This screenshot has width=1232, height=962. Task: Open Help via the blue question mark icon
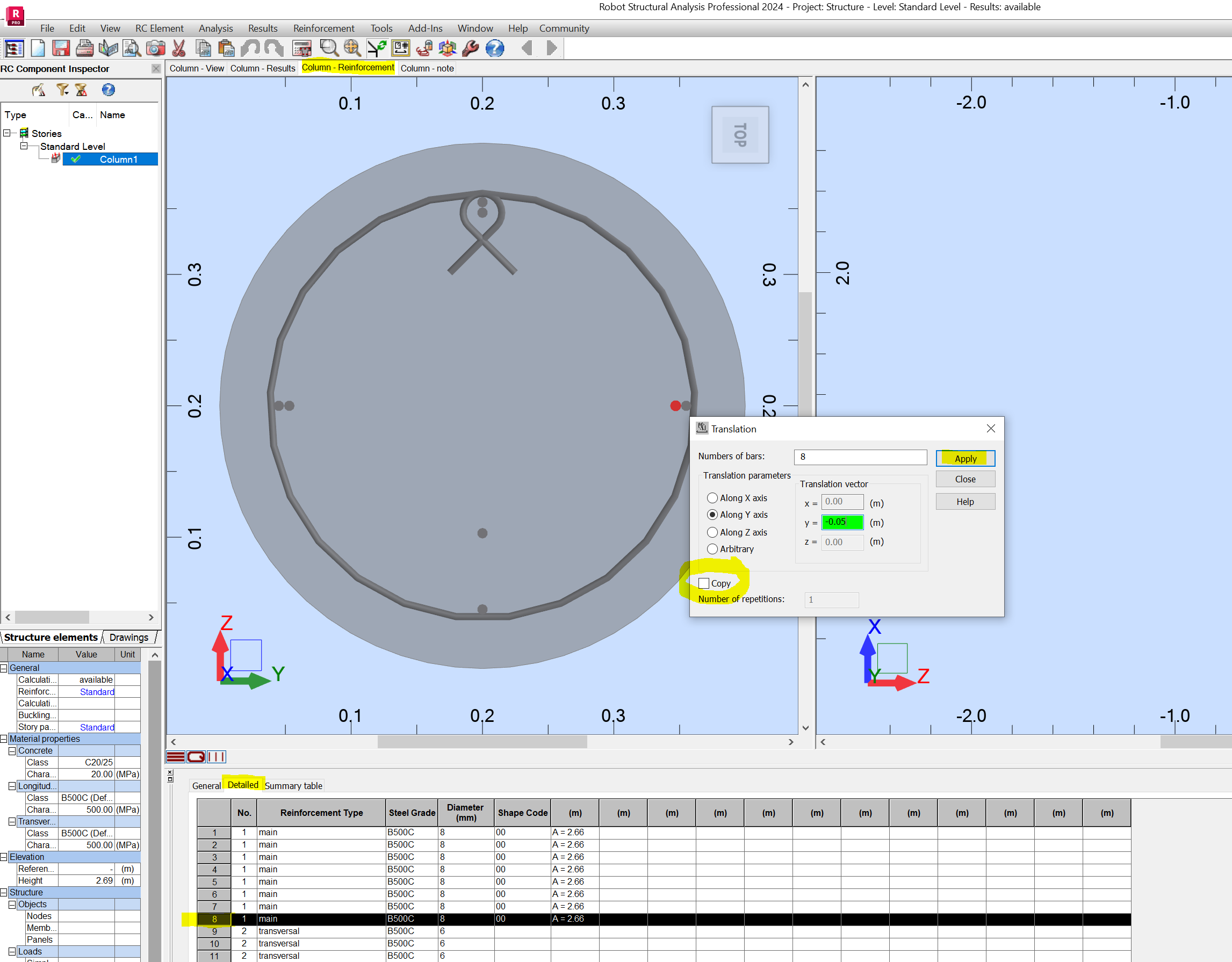pyautogui.click(x=495, y=48)
